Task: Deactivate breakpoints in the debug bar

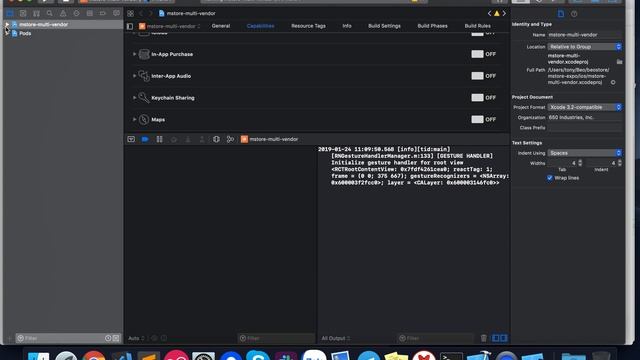Action: (x=145, y=139)
